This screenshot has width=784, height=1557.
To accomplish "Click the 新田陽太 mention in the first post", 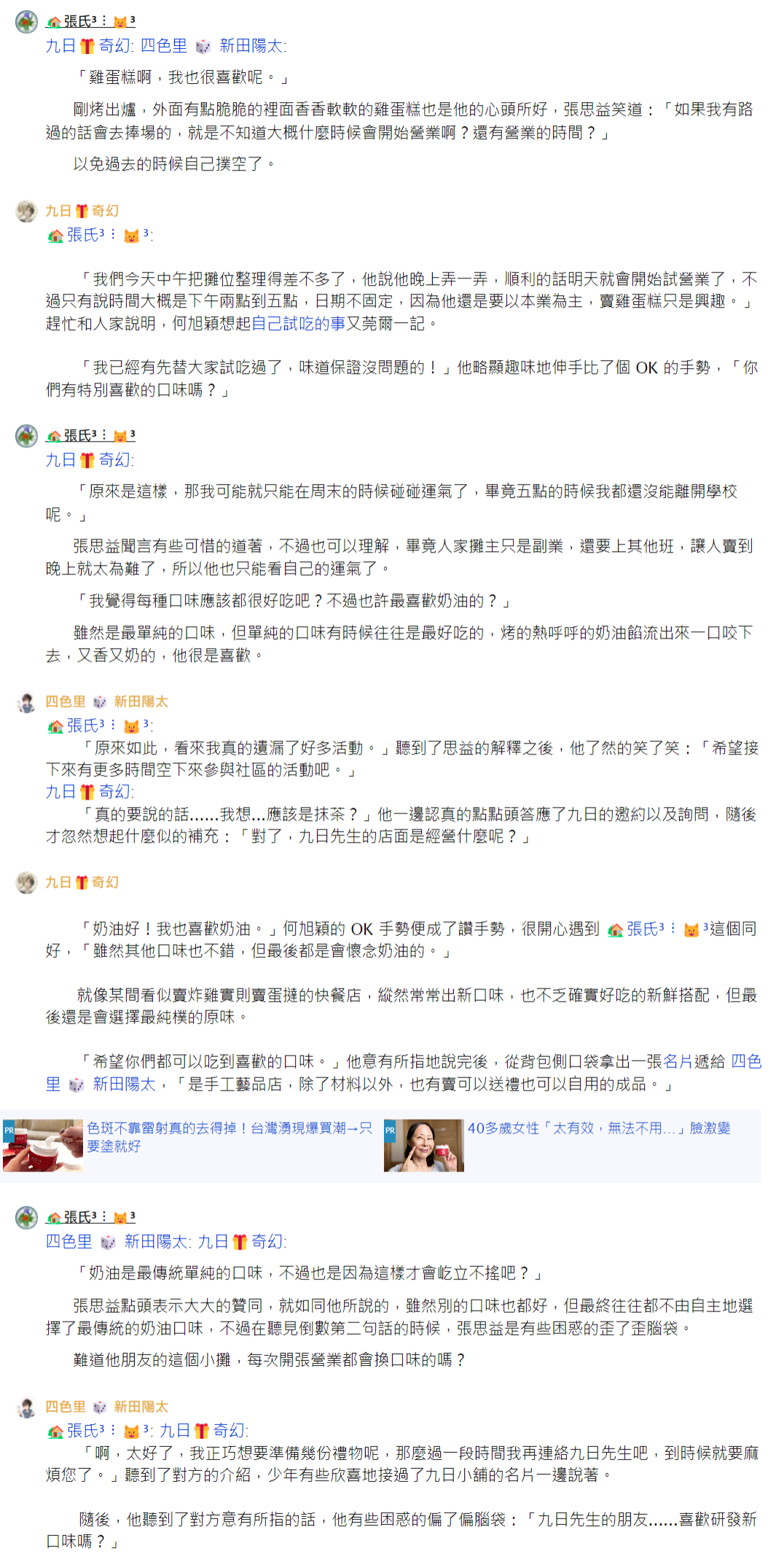I will pos(252,46).
